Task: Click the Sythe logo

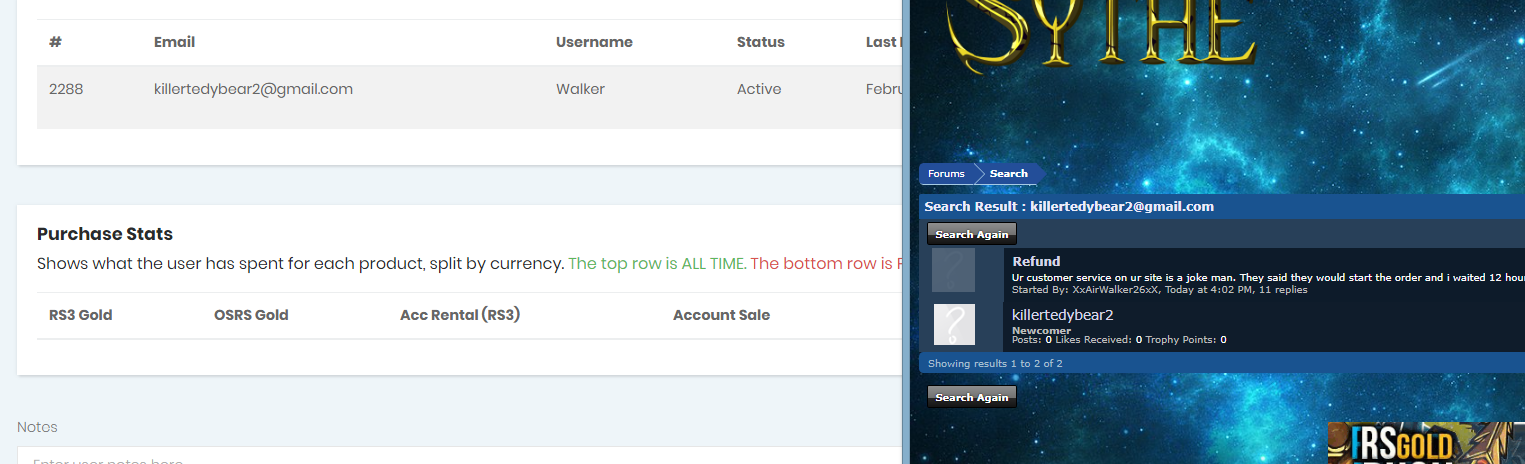Action: click(x=1103, y=35)
